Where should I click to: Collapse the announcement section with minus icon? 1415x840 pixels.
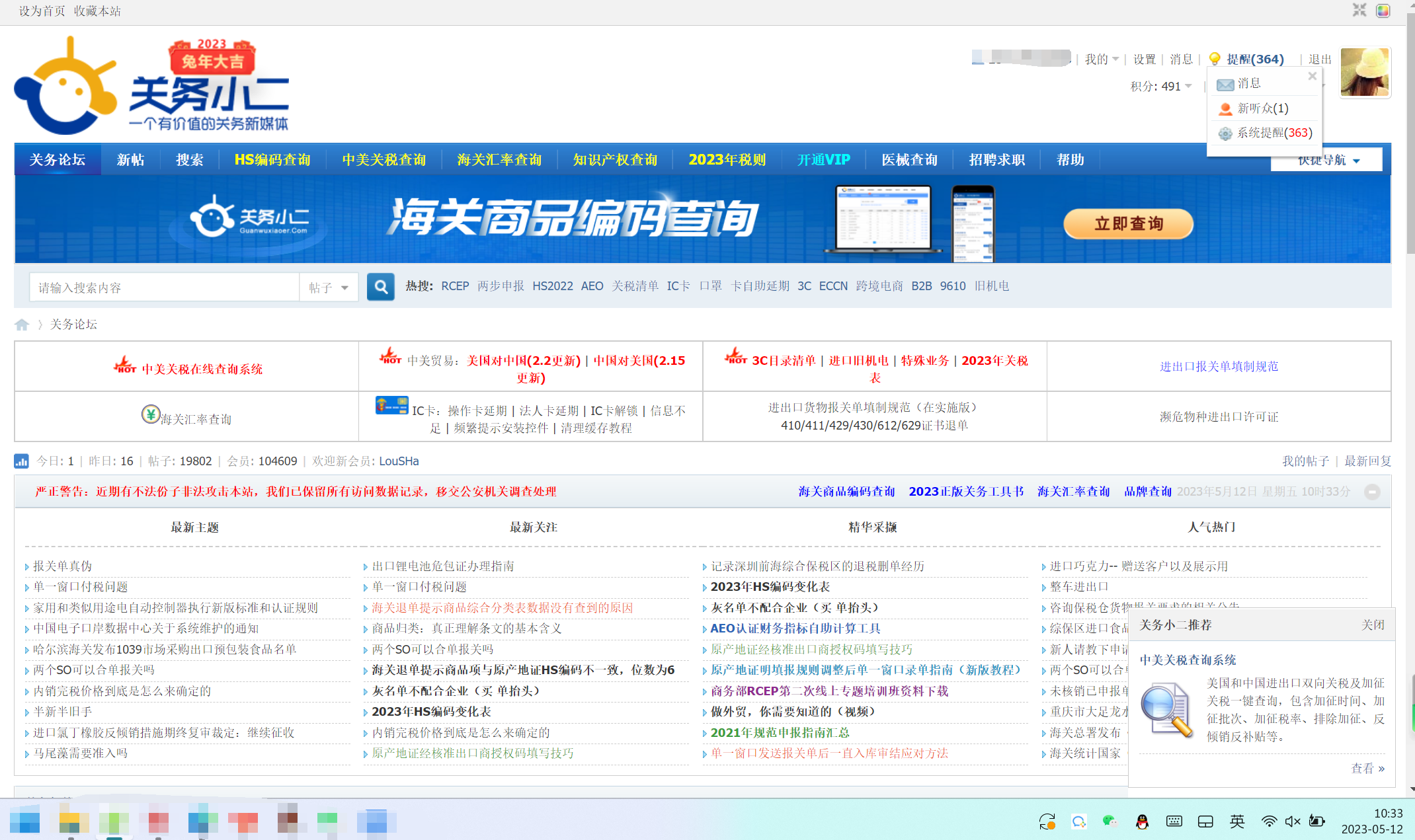click(1372, 492)
